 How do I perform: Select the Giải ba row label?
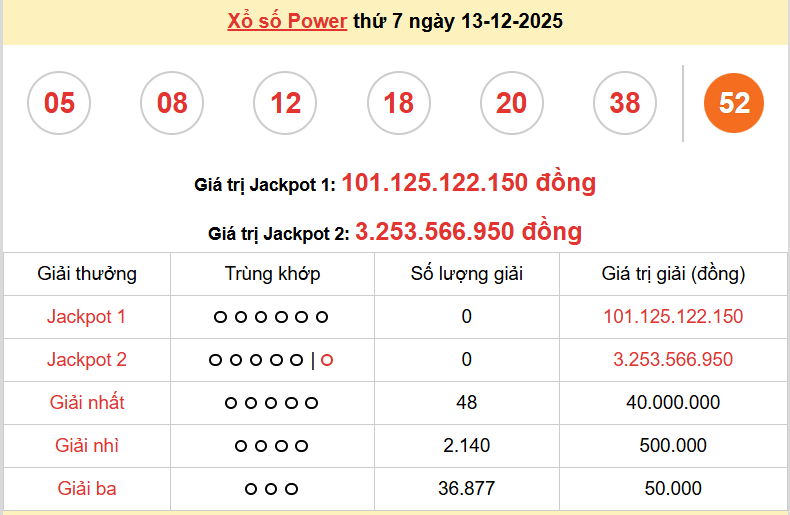(87, 489)
